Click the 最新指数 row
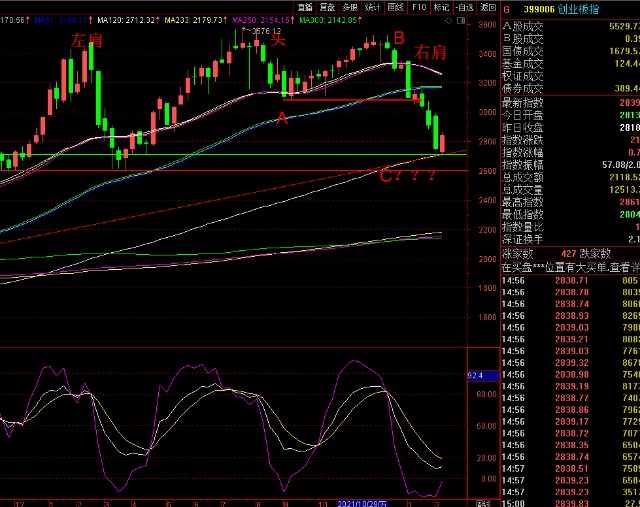Image resolution: width=640 pixels, height=507 pixels. click(570, 102)
